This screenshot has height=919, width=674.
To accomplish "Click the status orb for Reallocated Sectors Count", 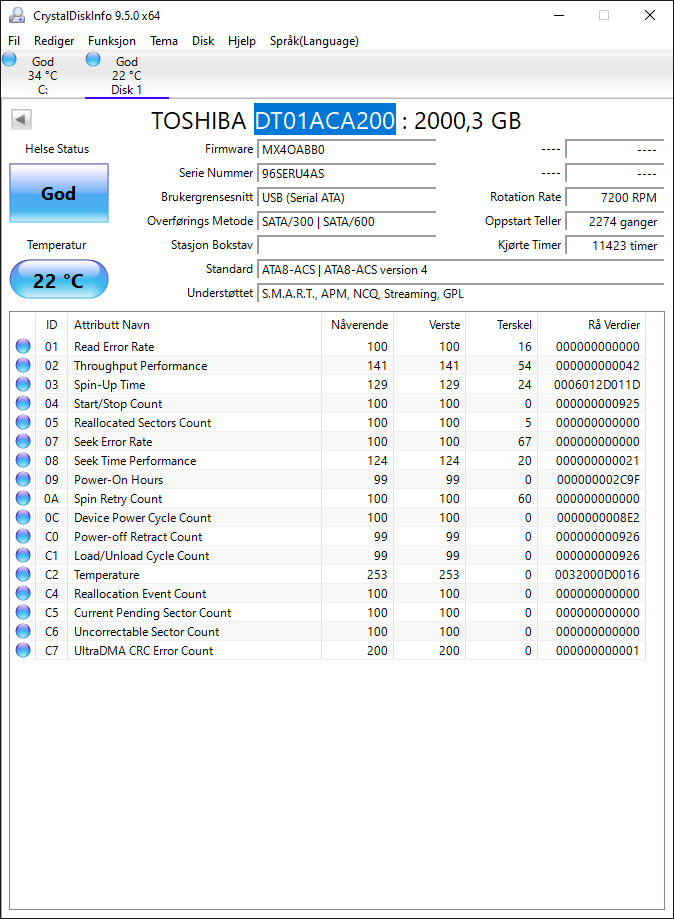I will tap(23, 423).
